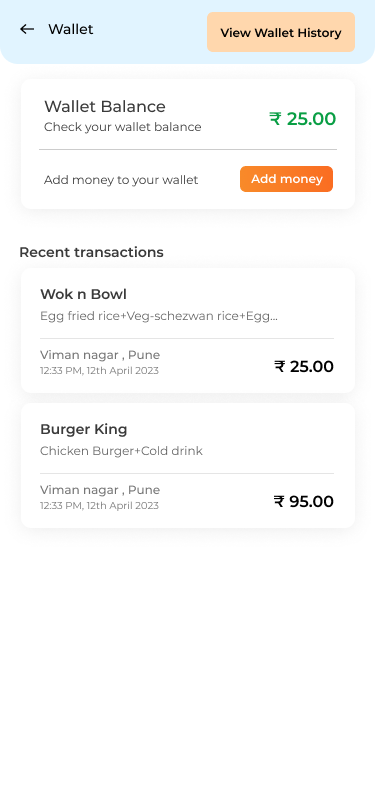Tap the back arrow icon
375x812 pixels.
pos(27,30)
